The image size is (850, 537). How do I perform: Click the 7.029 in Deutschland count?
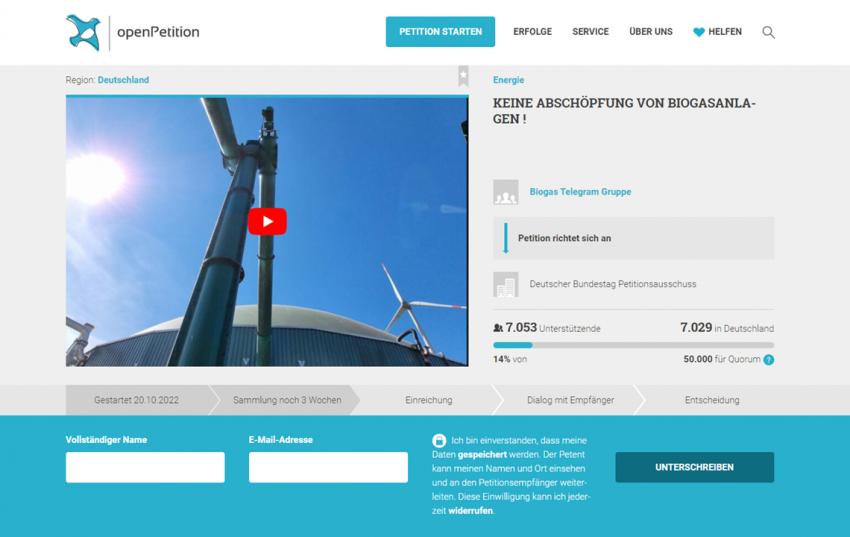727,328
